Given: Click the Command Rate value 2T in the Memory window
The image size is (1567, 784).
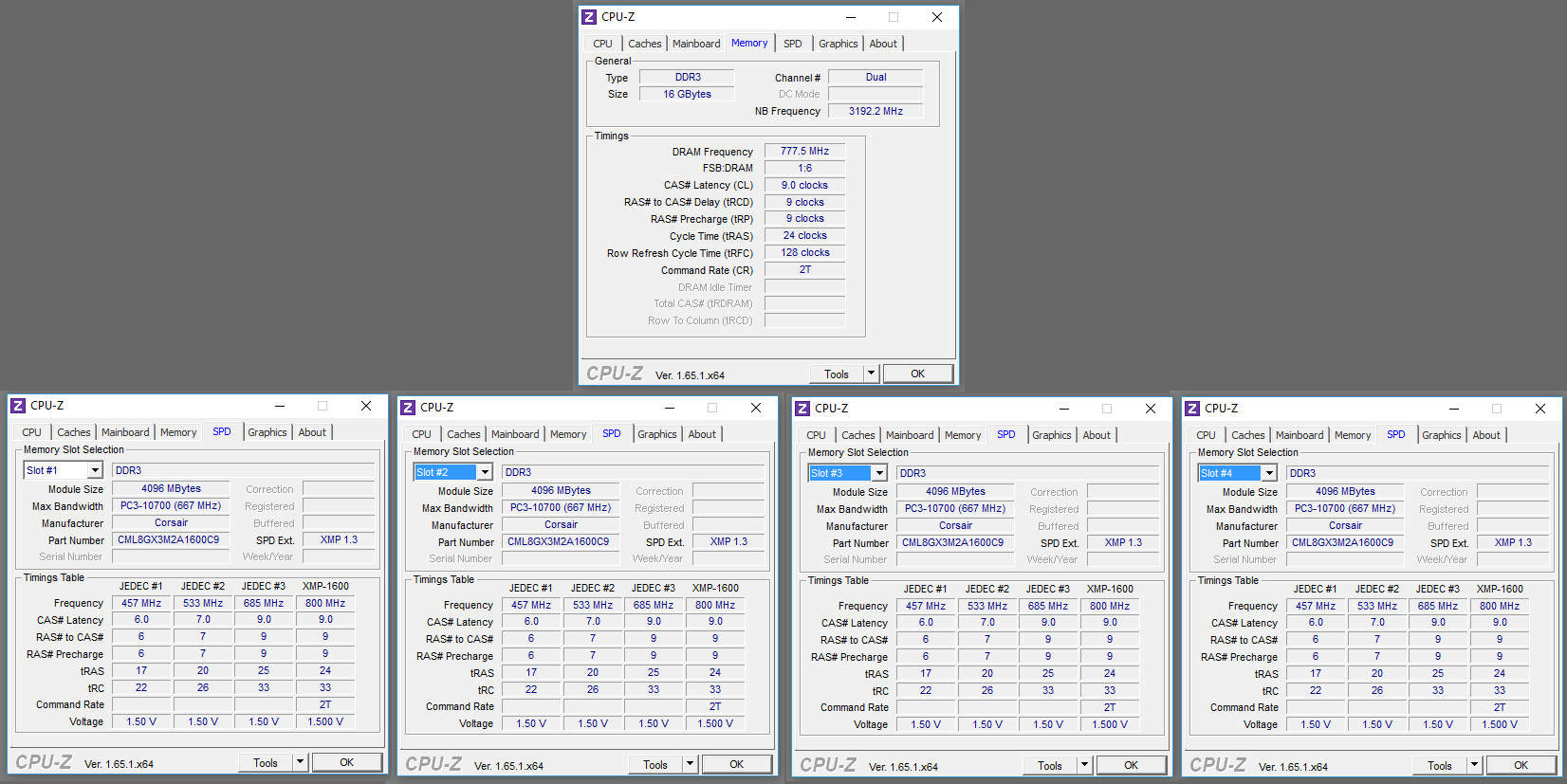Looking at the screenshot, I should coord(804,269).
